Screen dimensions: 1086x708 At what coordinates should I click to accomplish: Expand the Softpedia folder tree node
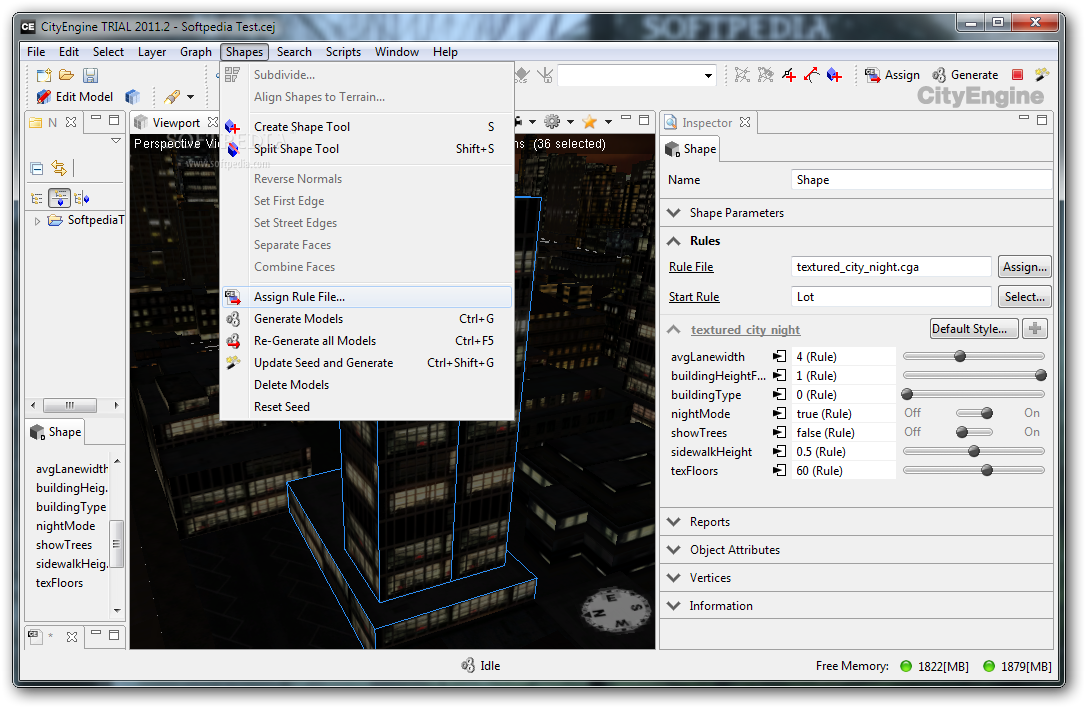37,221
